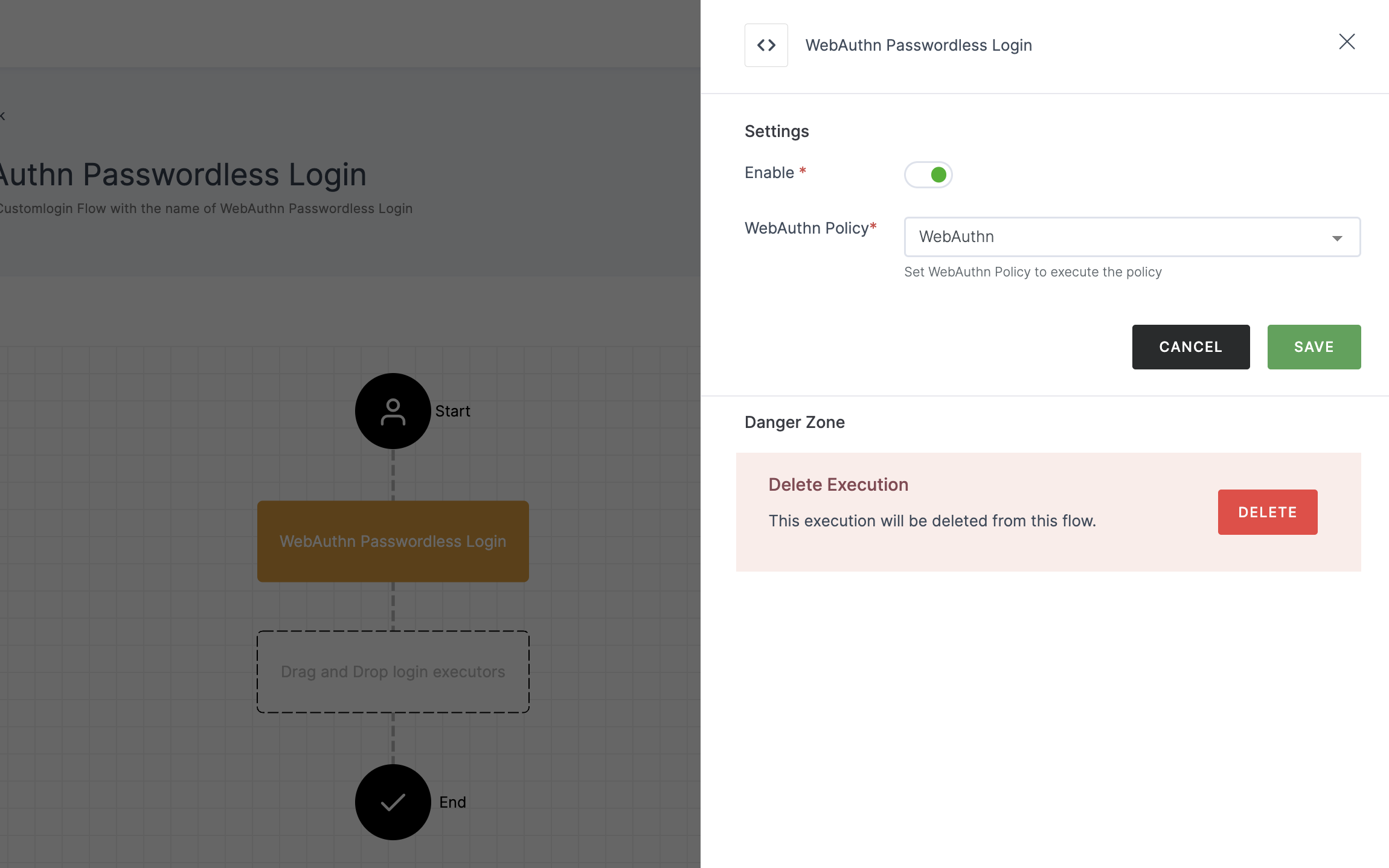Click the Settings section label
The image size is (1389, 868).
777,130
